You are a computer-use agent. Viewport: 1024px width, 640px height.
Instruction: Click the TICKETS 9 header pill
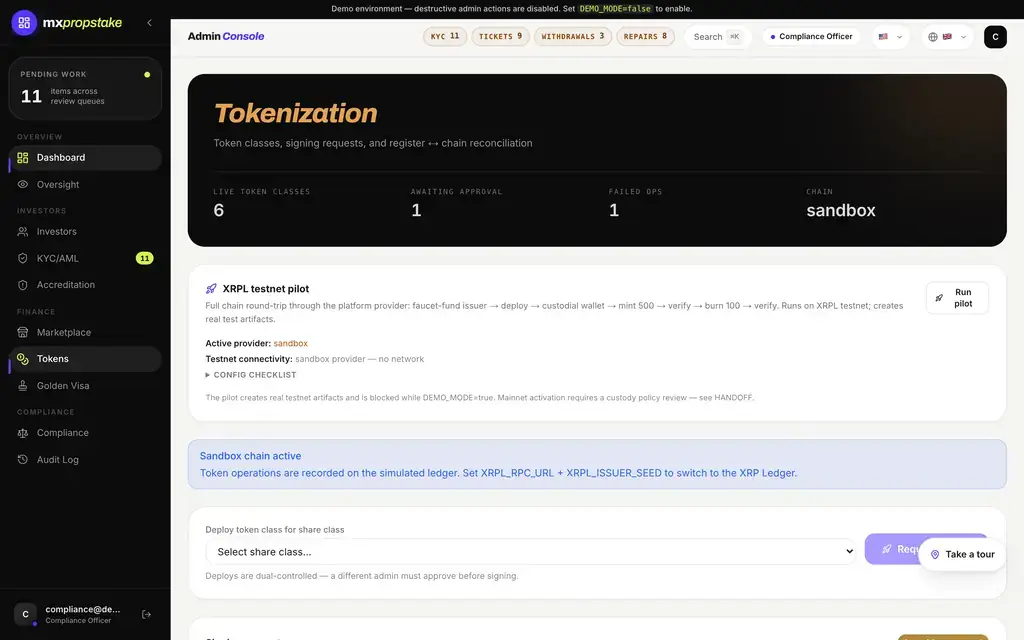(x=500, y=37)
